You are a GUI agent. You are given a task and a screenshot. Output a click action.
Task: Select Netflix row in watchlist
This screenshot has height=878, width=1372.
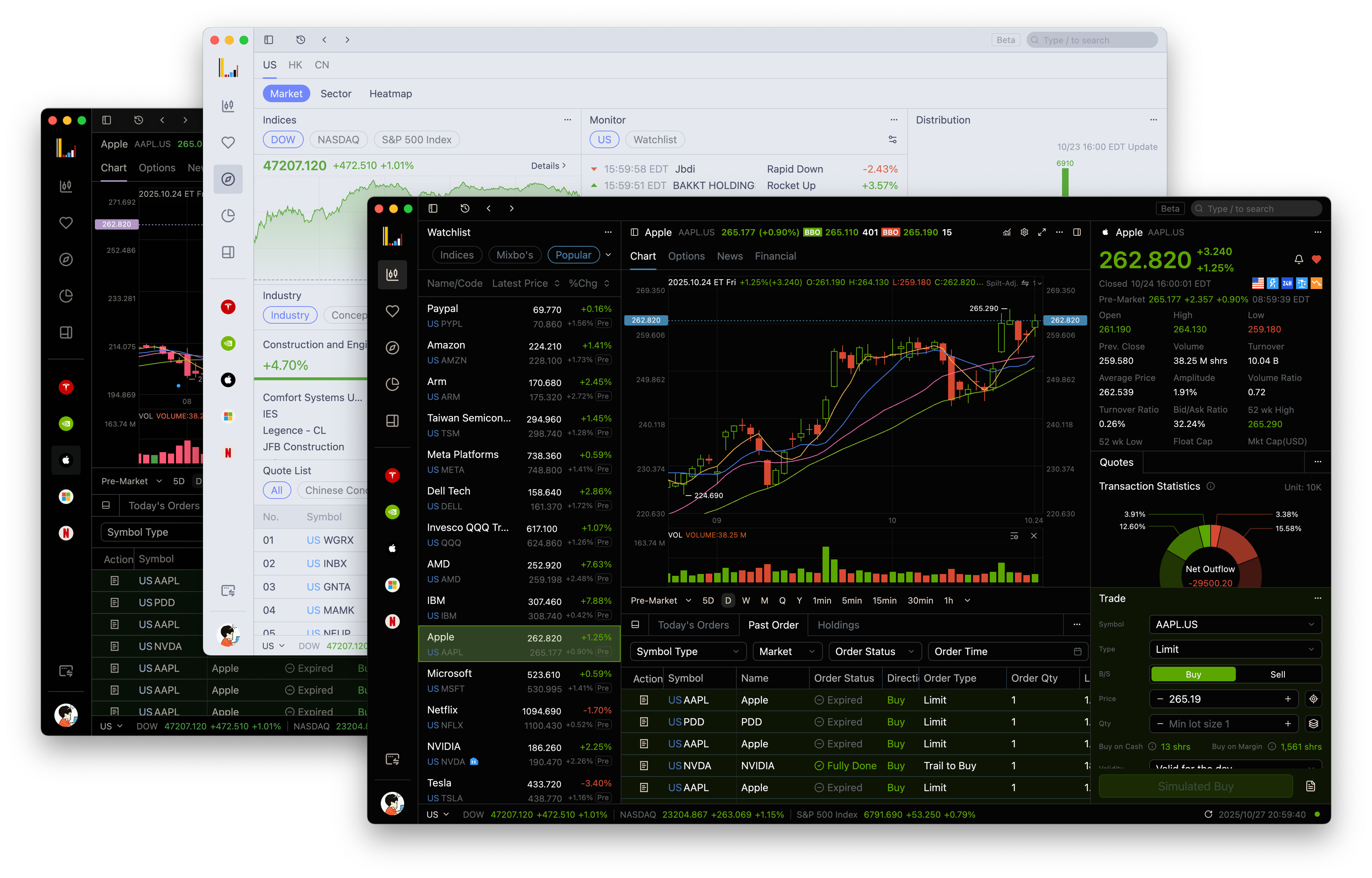click(x=518, y=717)
